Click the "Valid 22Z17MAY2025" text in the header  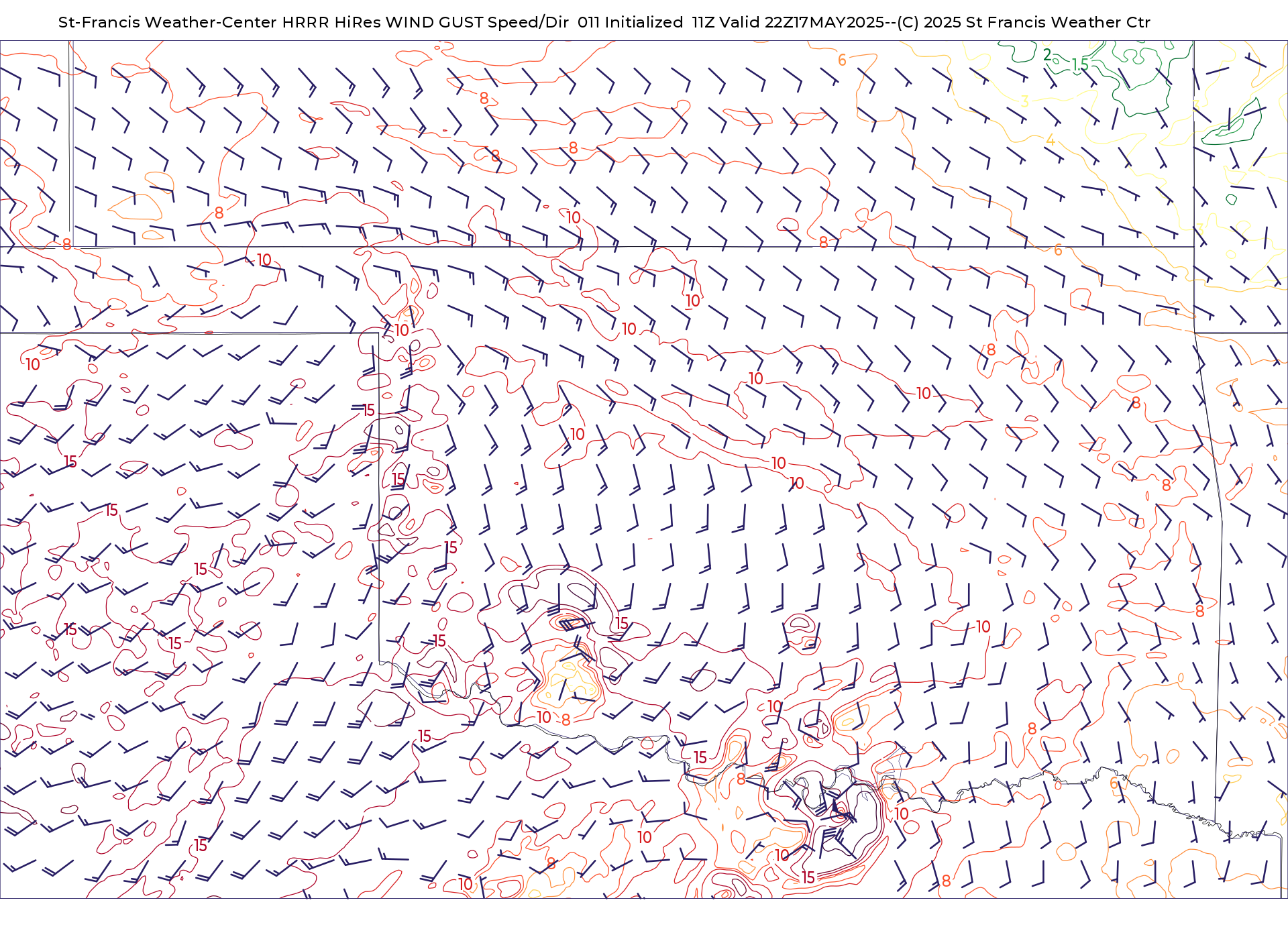(x=801, y=22)
